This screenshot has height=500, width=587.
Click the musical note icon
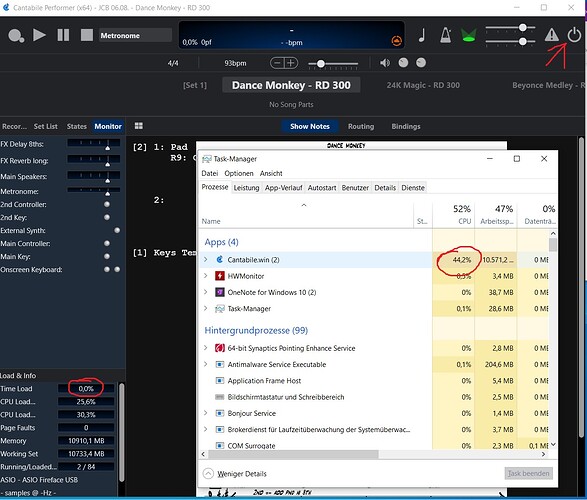coord(422,35)
